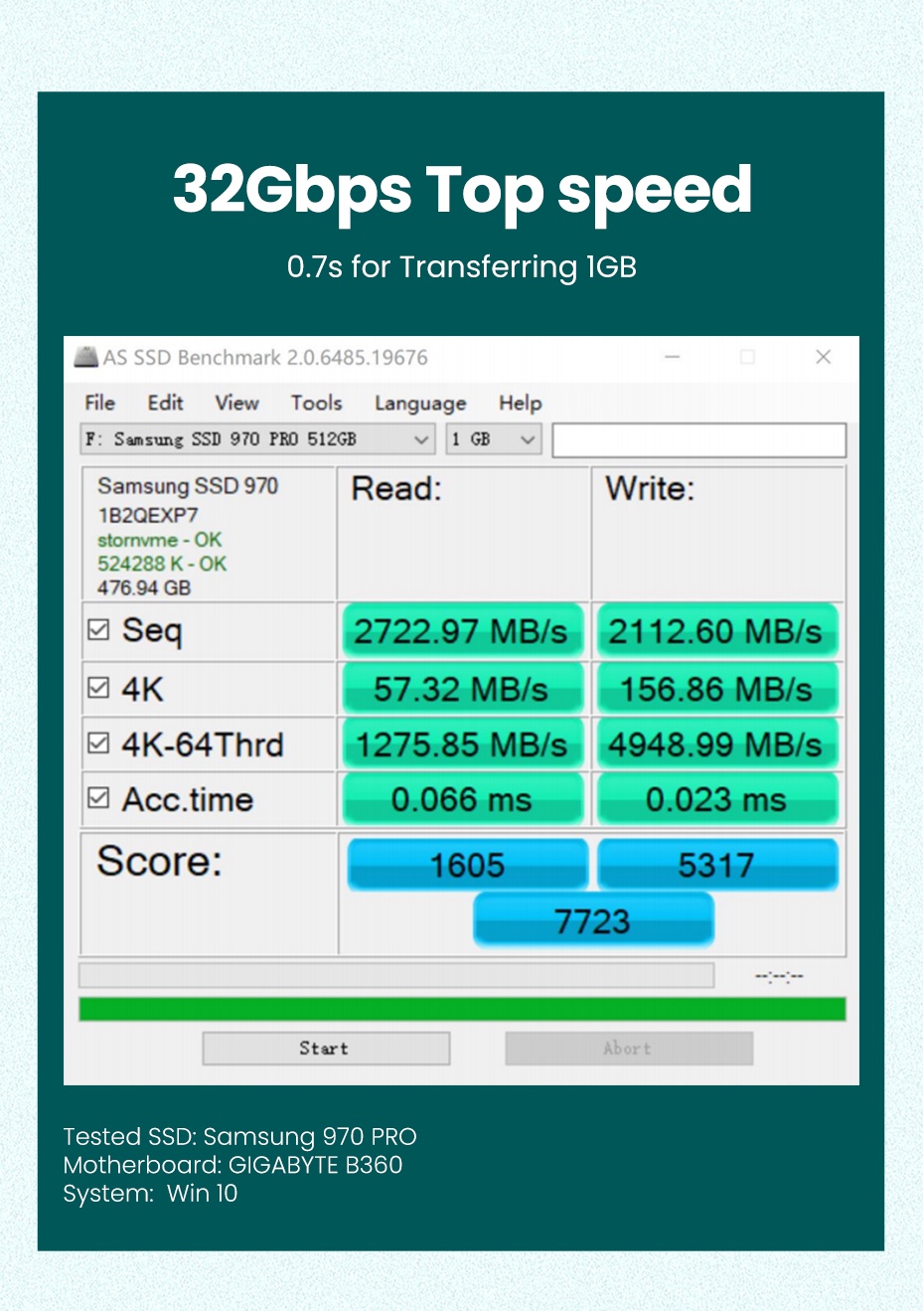This screenshot has height=1311, width=924.
Task: Uncheck the Seq test checkbox
Action: click(x=98, y=630)
